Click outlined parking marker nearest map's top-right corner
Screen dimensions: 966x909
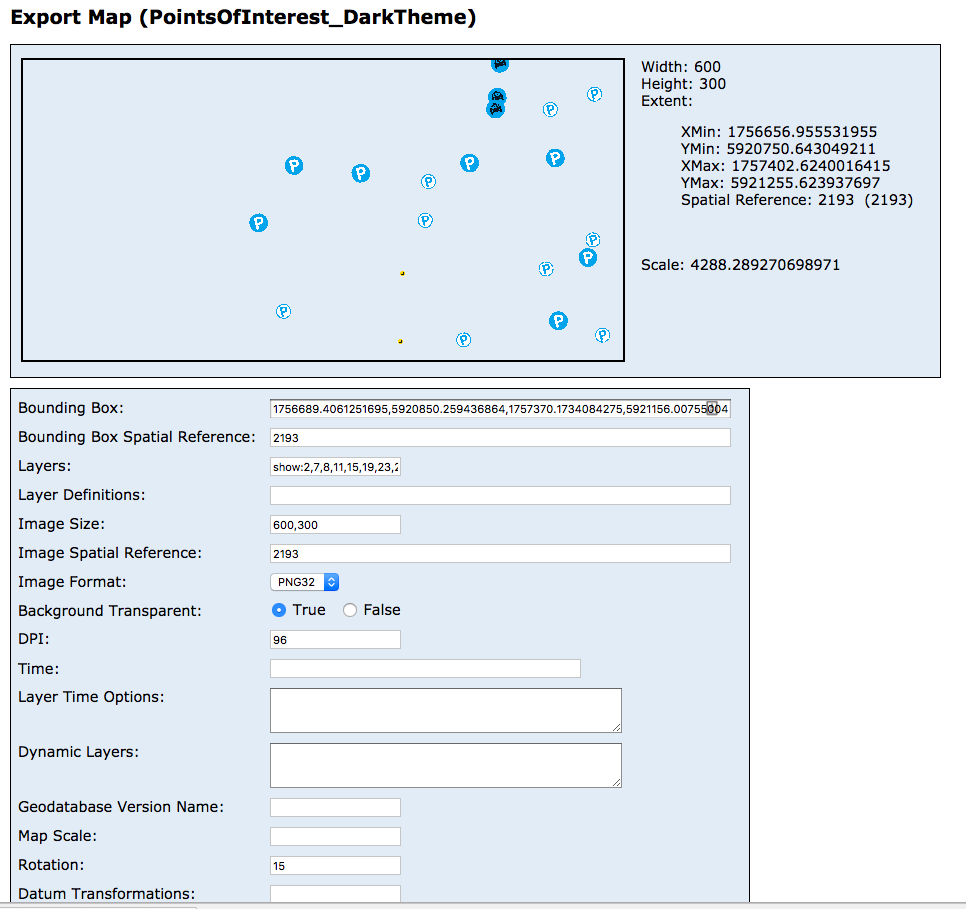coord(595,94)
